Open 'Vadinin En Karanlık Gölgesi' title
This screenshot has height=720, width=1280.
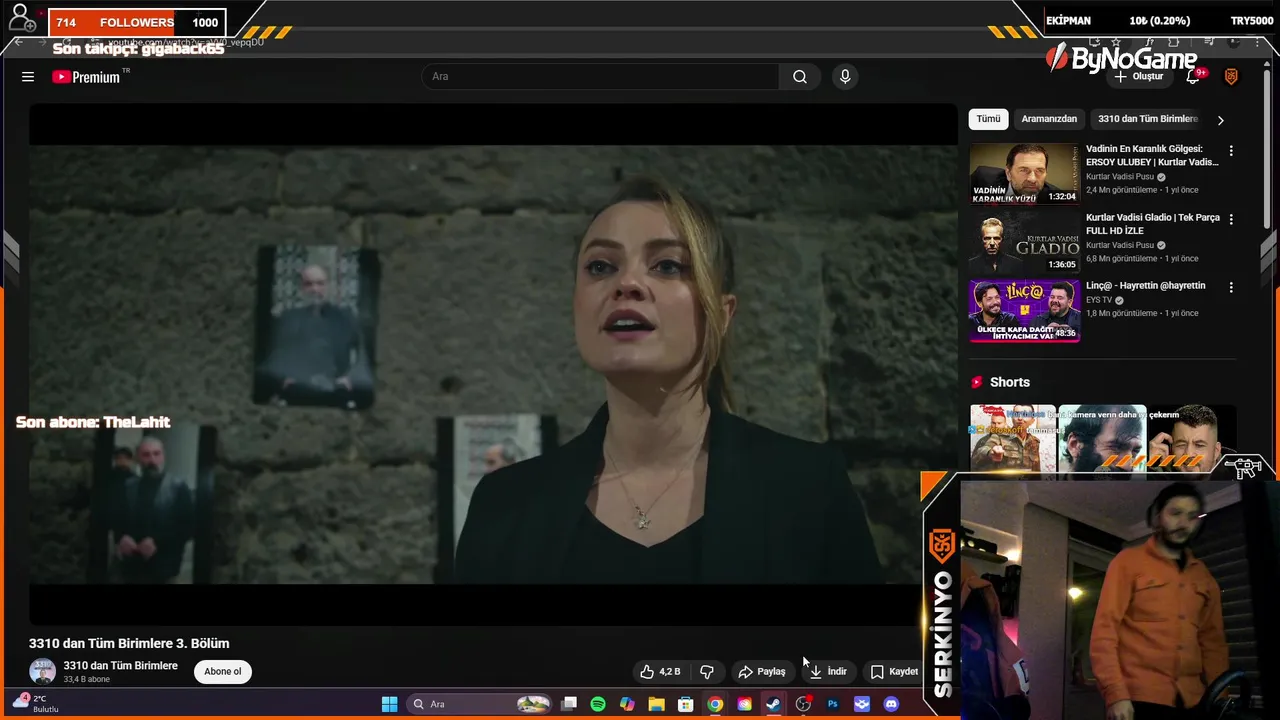coord(1152,156)
